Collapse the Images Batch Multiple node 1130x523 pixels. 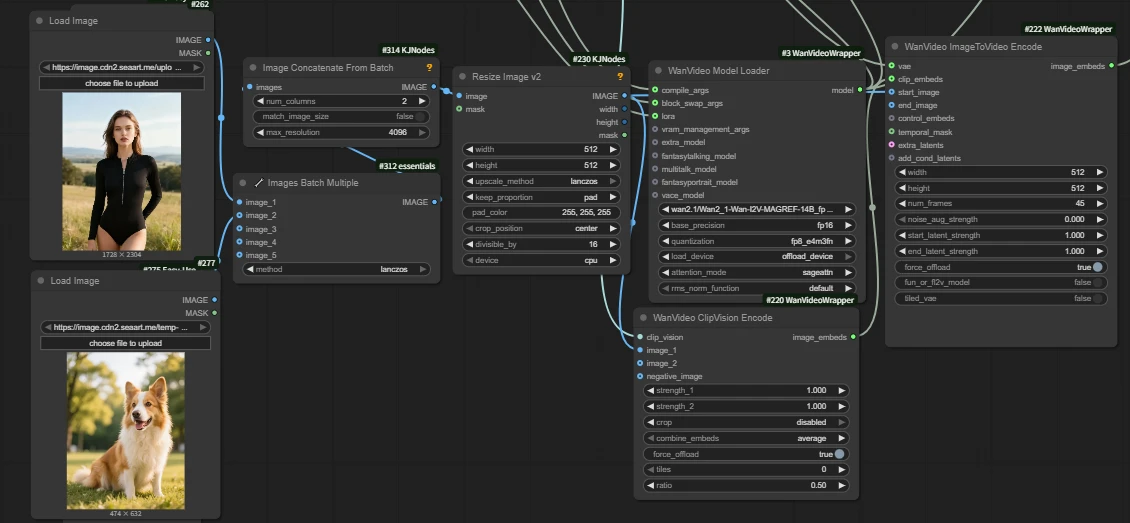click(x=242, y=183)
